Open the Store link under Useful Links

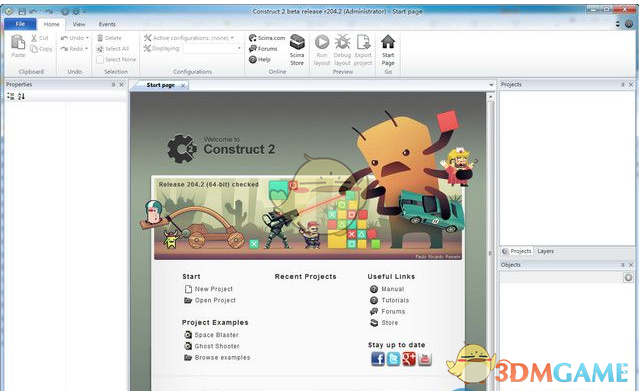pos(390,323)
